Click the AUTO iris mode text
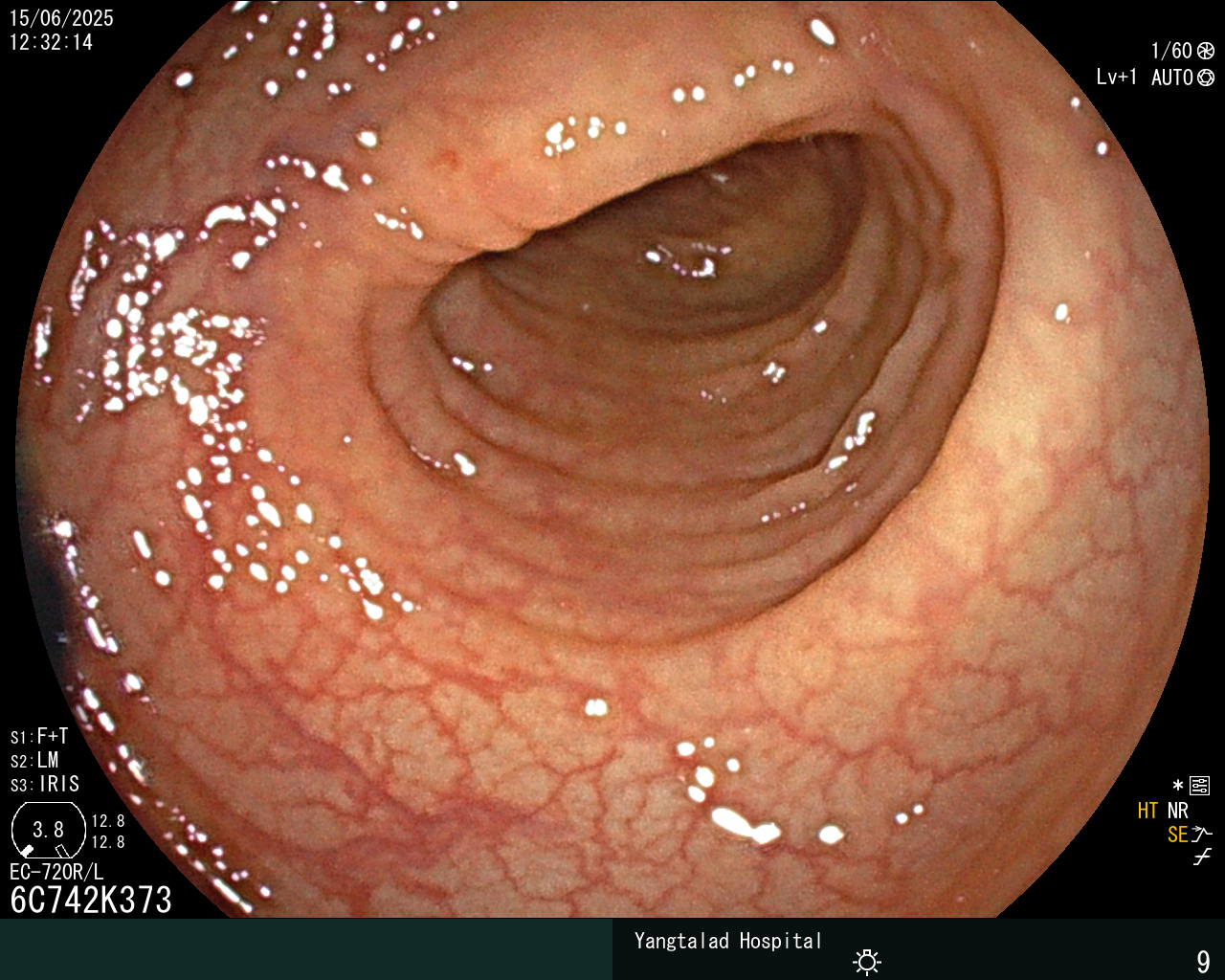1225x980 pixels. tap(1171, 78)
